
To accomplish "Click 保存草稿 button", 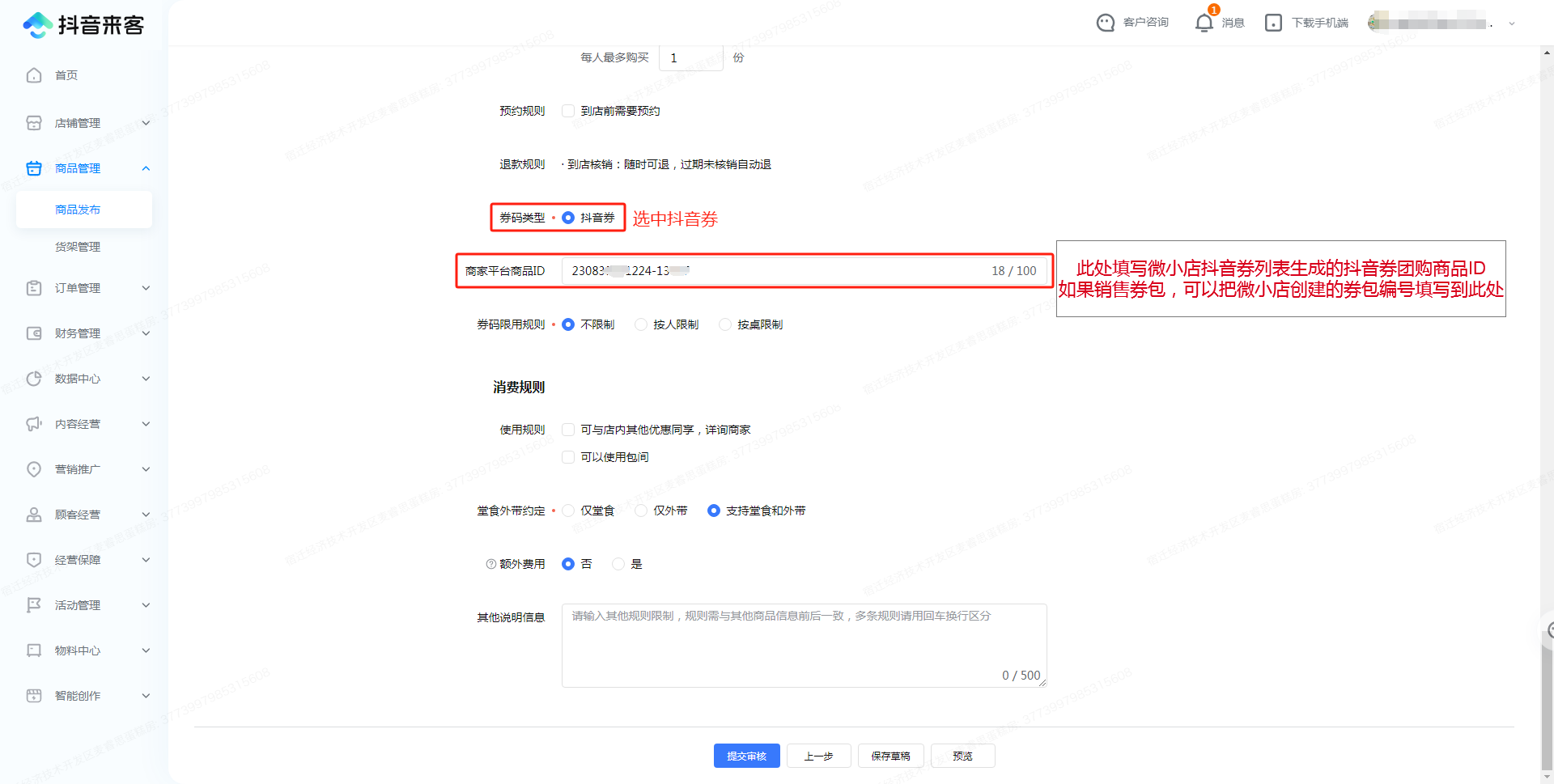I will pos(891,756).
